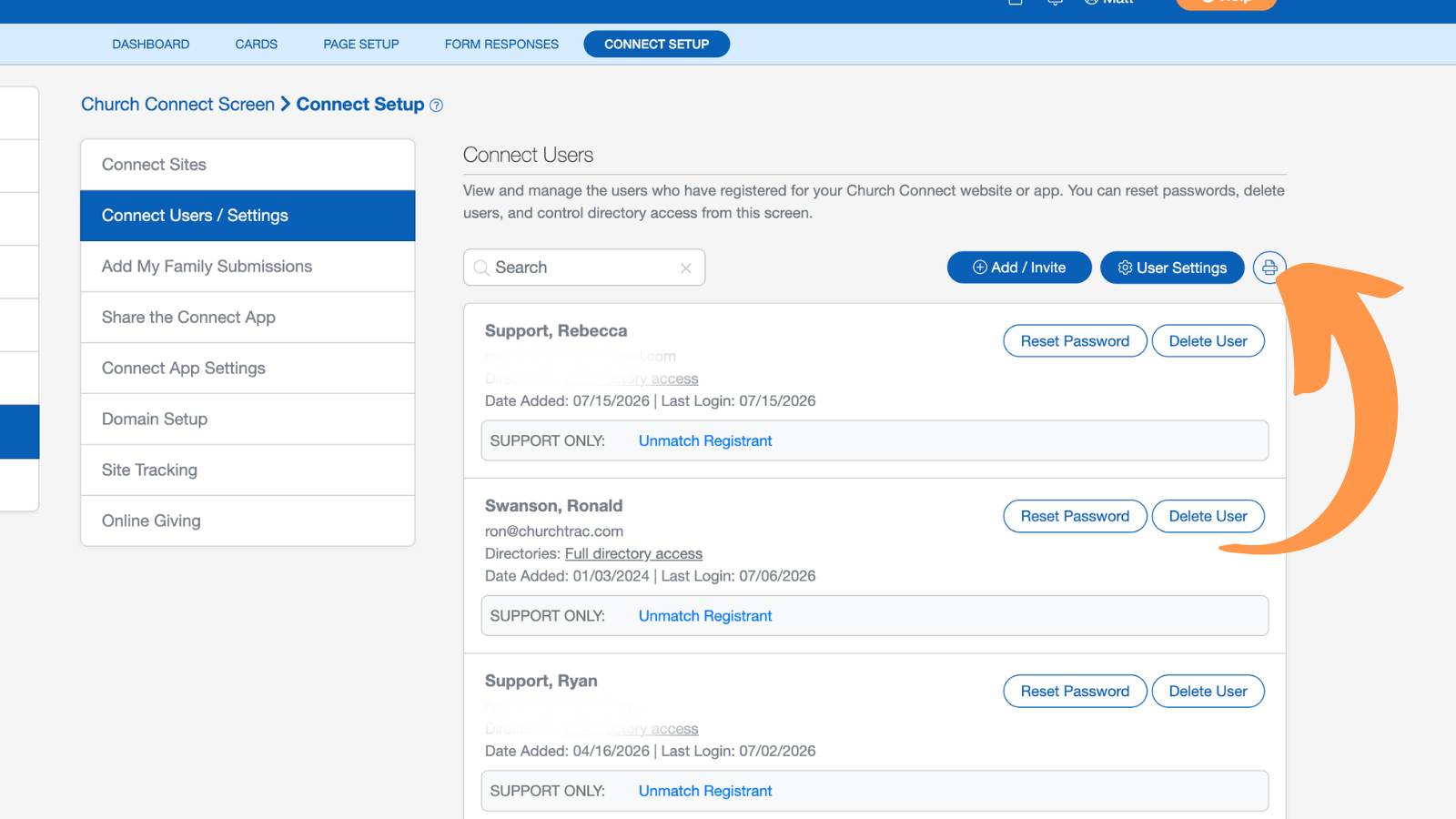Open Add My Family Submissions
The image size is (1456, 819).
pyautogui.click(x=248, y=267)
